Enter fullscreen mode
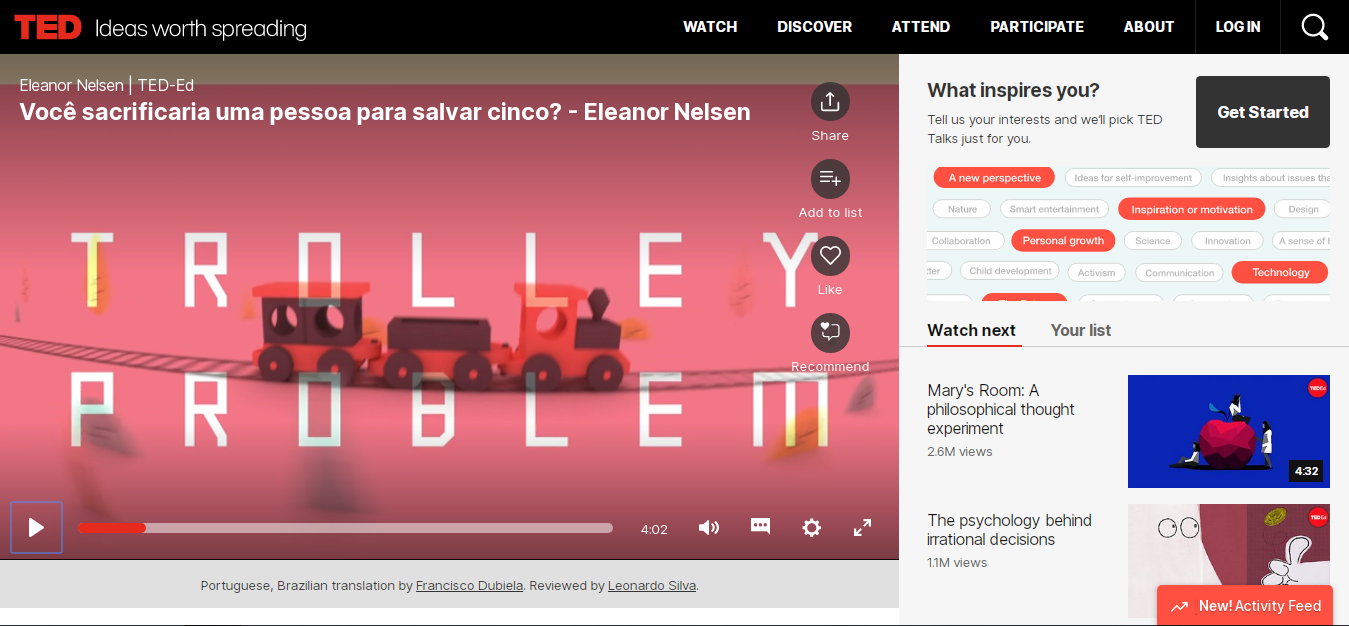This screenshot has height=626, width=1349. coord(862,528)
